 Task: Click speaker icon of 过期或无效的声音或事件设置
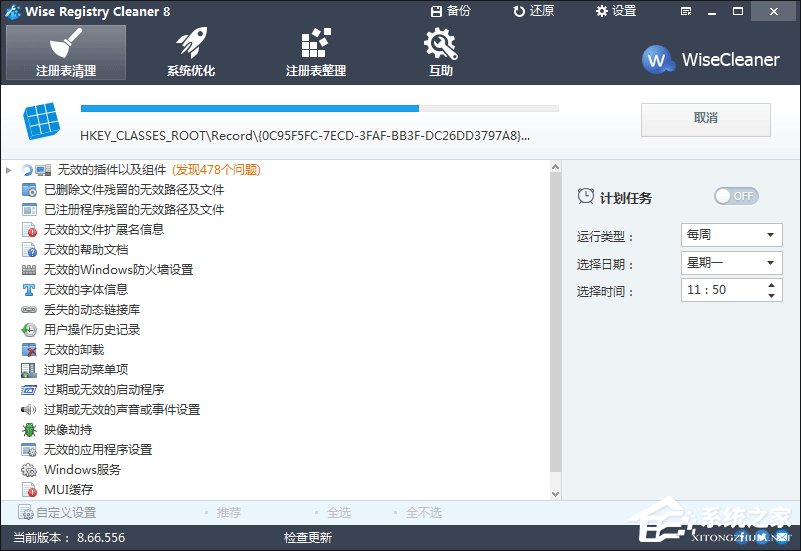click(29, 410)
